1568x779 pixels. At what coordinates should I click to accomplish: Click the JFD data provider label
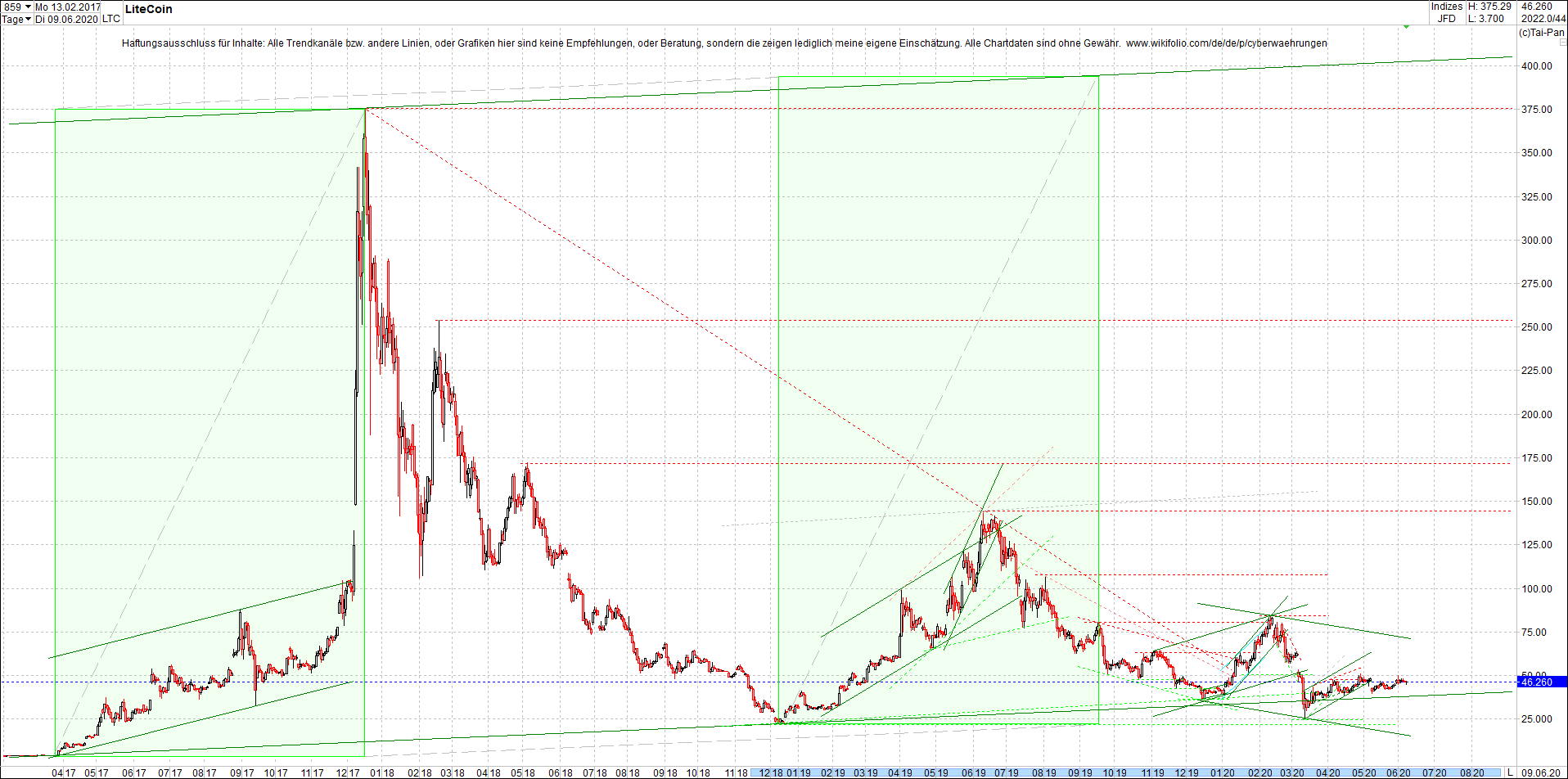pyautogui.click(x=1446, y=17)
